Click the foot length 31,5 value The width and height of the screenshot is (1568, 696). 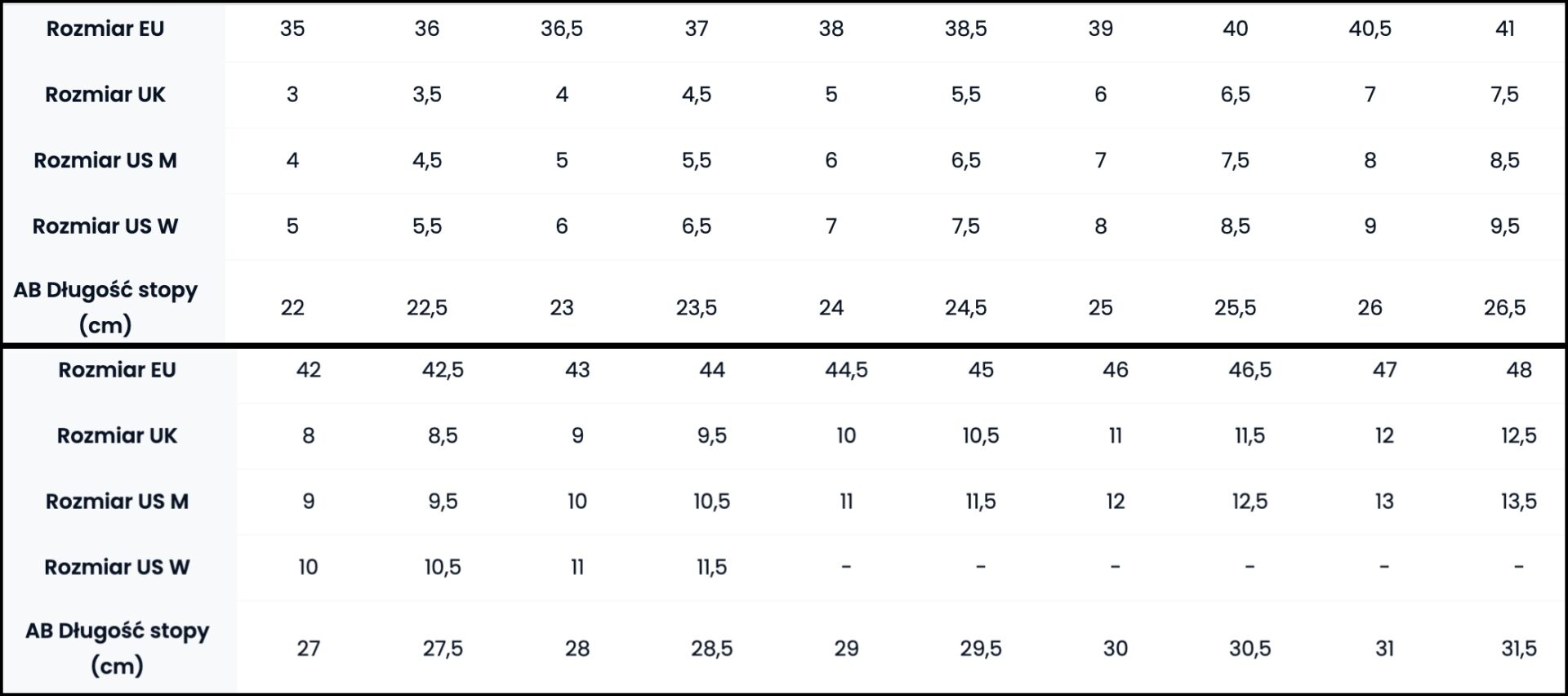[1519, 649]
